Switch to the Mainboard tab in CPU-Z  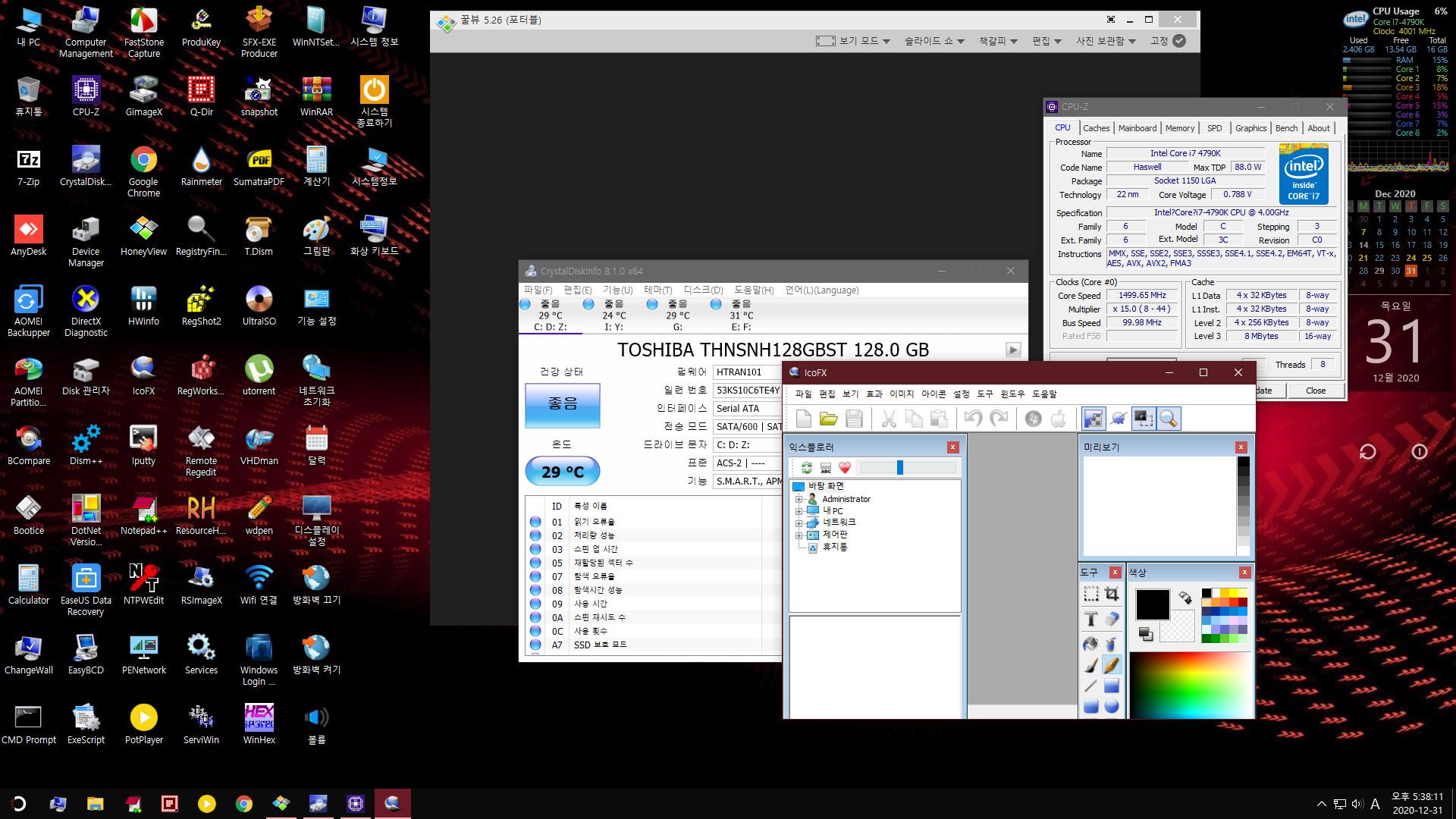pyautogui.click(x=1137, y=128)
